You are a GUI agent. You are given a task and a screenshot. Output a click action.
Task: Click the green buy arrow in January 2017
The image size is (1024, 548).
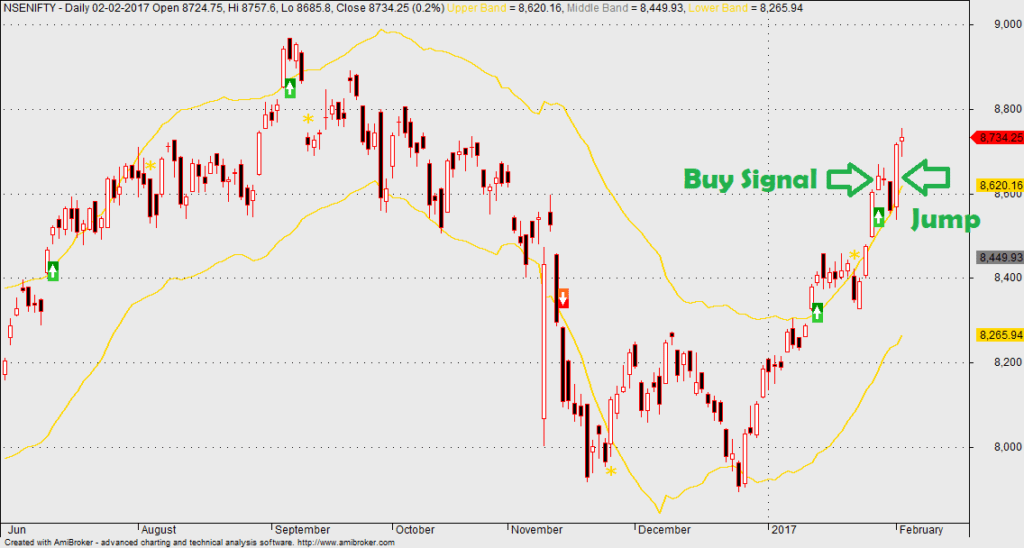(x=816, y=312)
